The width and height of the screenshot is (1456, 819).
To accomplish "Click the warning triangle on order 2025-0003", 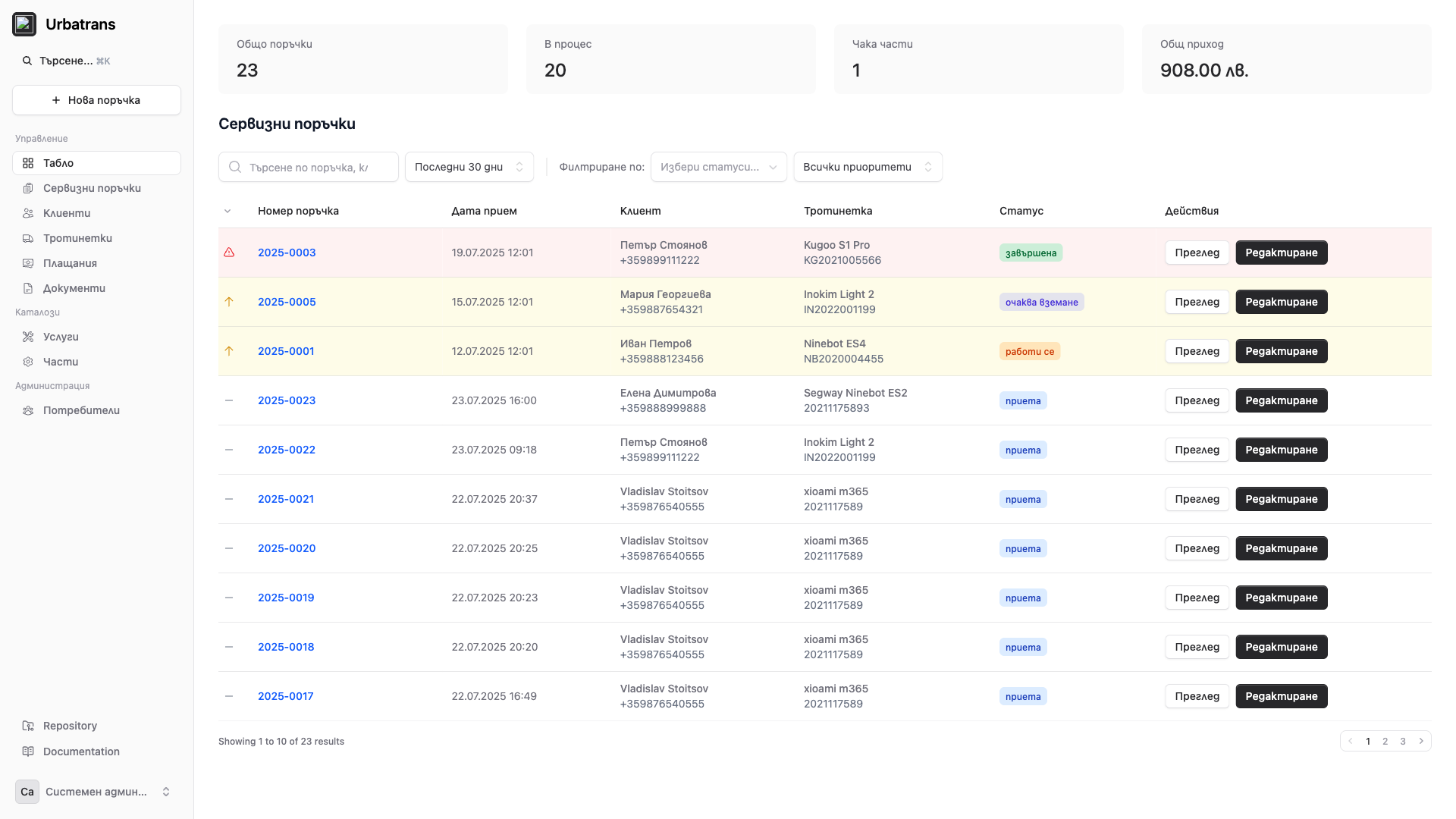I will 230,252.
